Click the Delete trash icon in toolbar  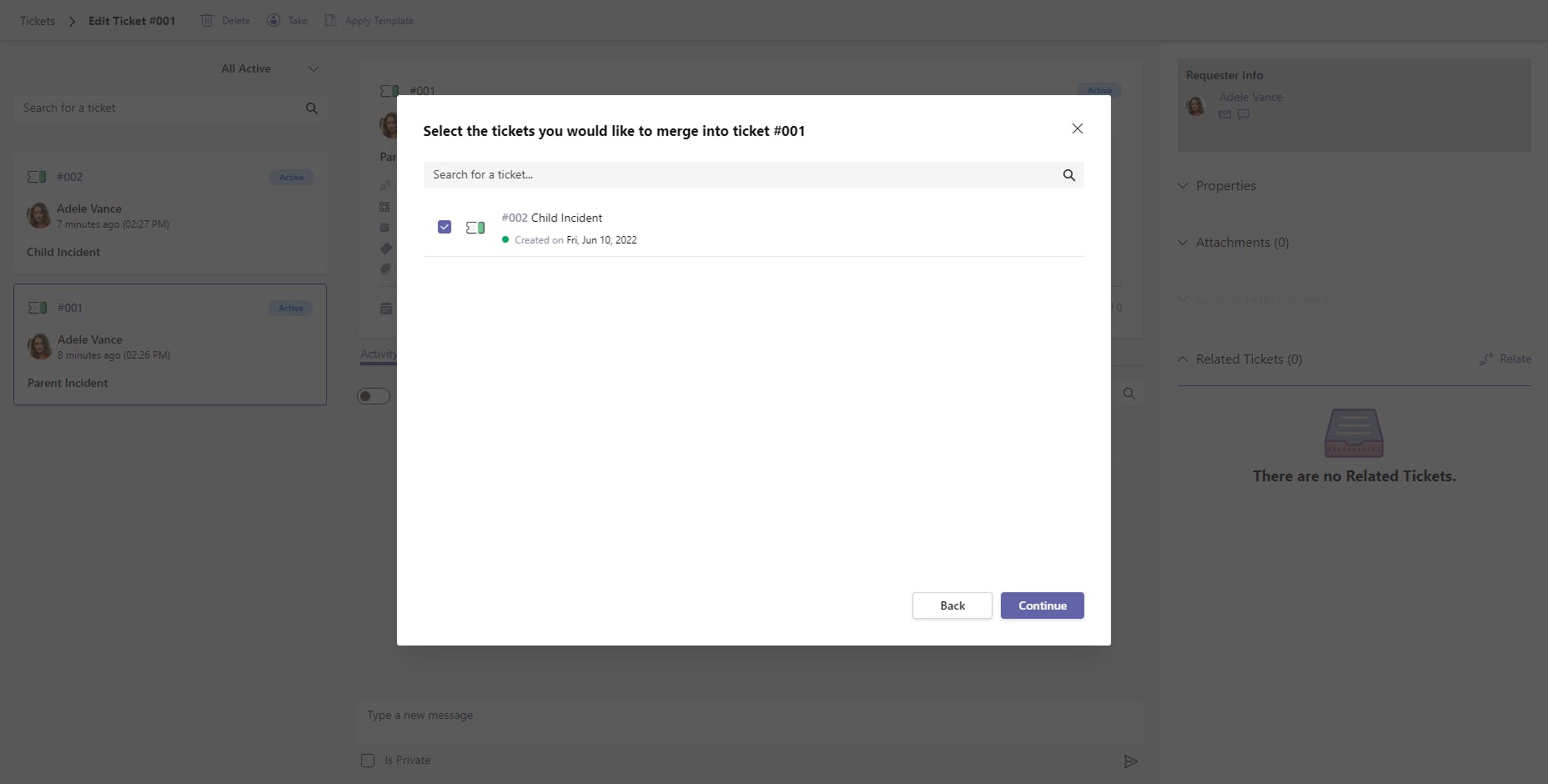click(207, 20)
